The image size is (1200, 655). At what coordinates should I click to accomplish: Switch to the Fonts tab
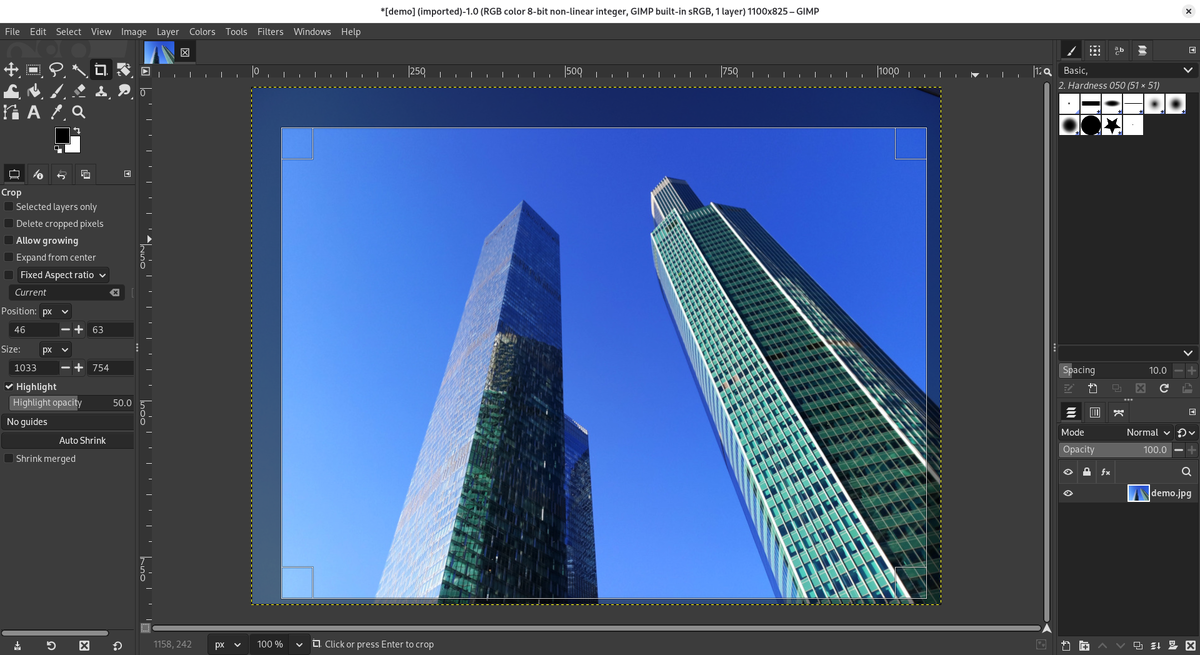(1119, 50)
